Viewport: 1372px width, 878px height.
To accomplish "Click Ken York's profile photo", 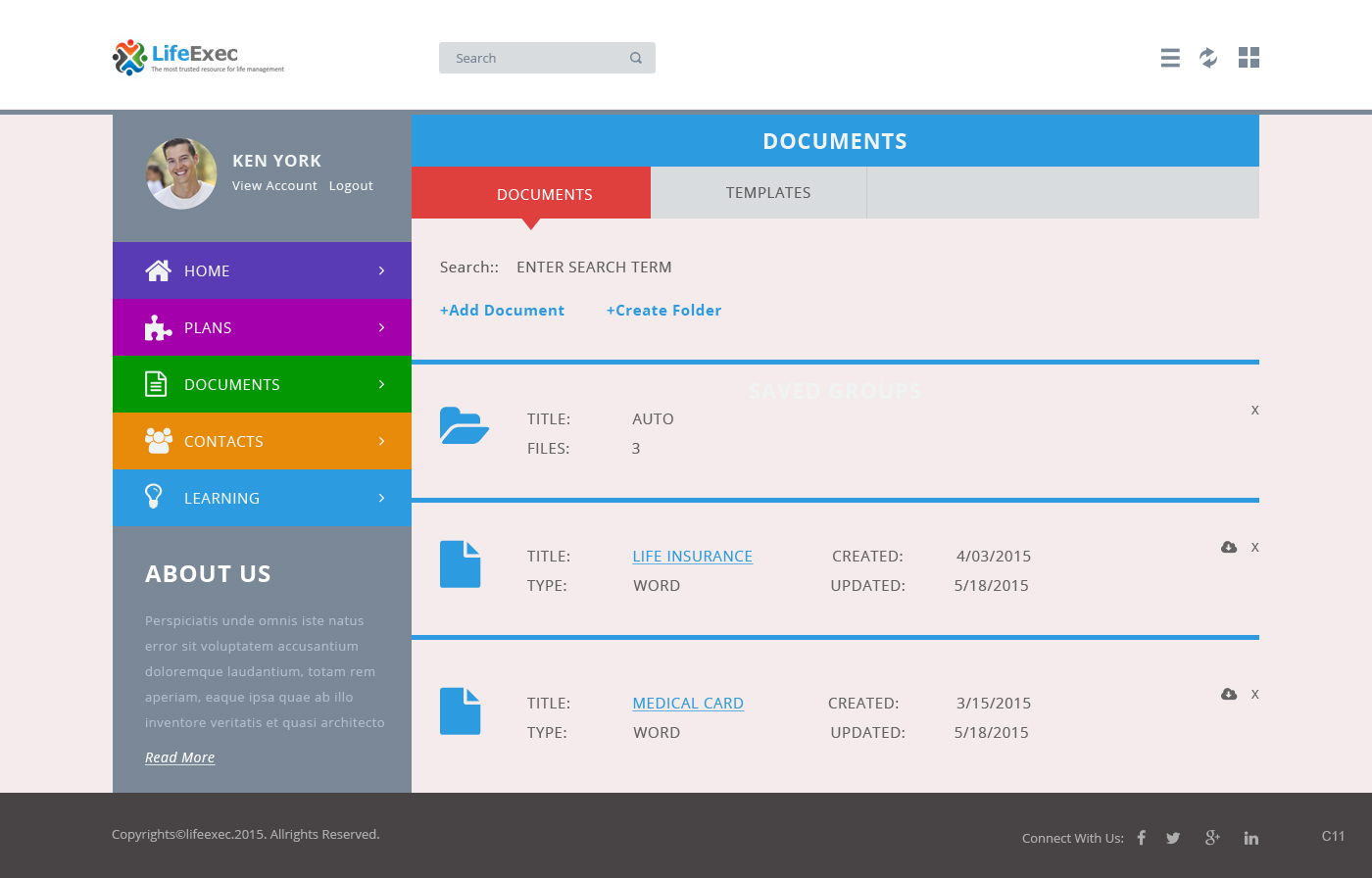I will pyautogui.click(x=181, y=173).
